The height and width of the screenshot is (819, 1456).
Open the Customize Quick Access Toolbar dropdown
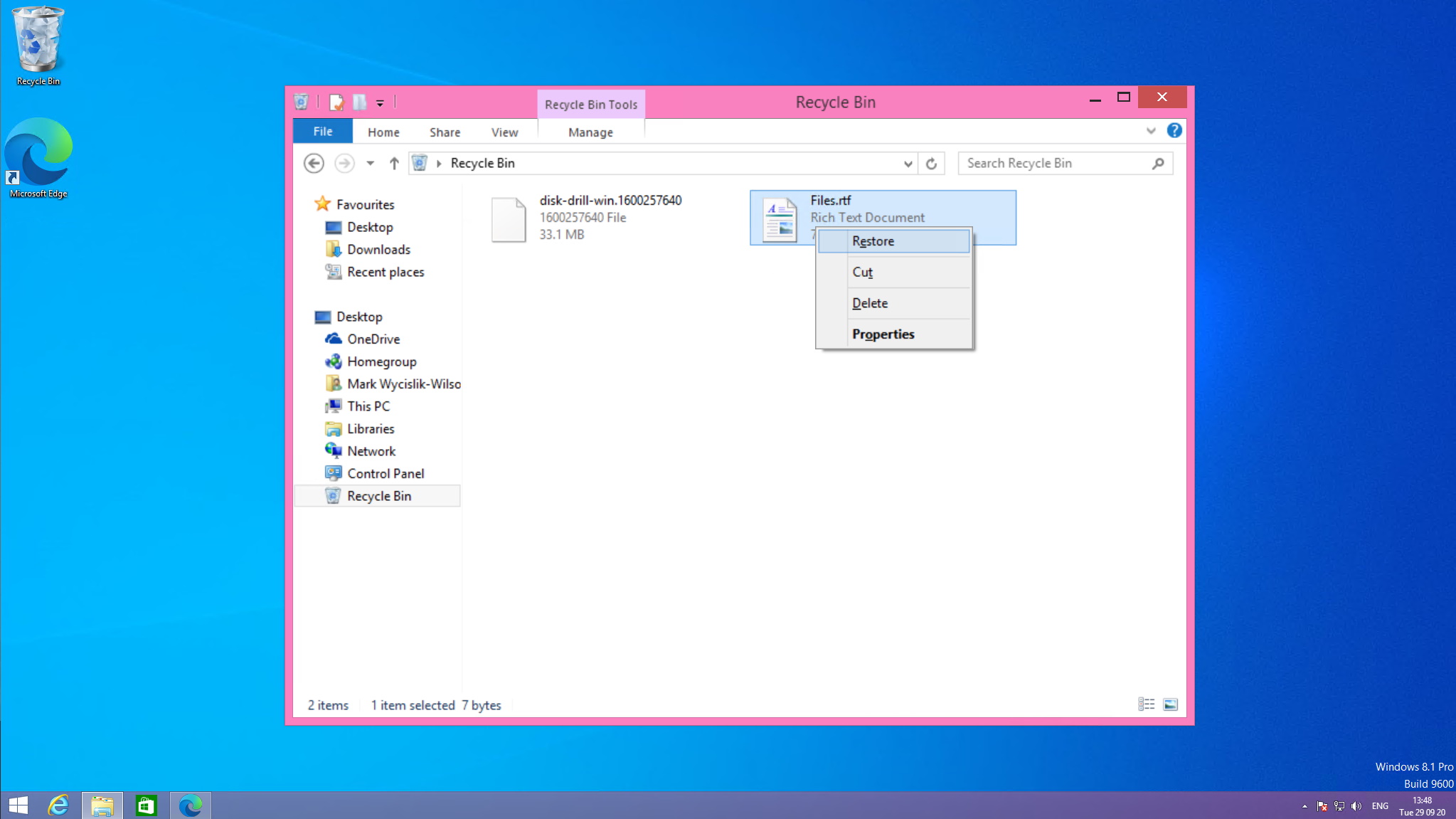[380, 103]
